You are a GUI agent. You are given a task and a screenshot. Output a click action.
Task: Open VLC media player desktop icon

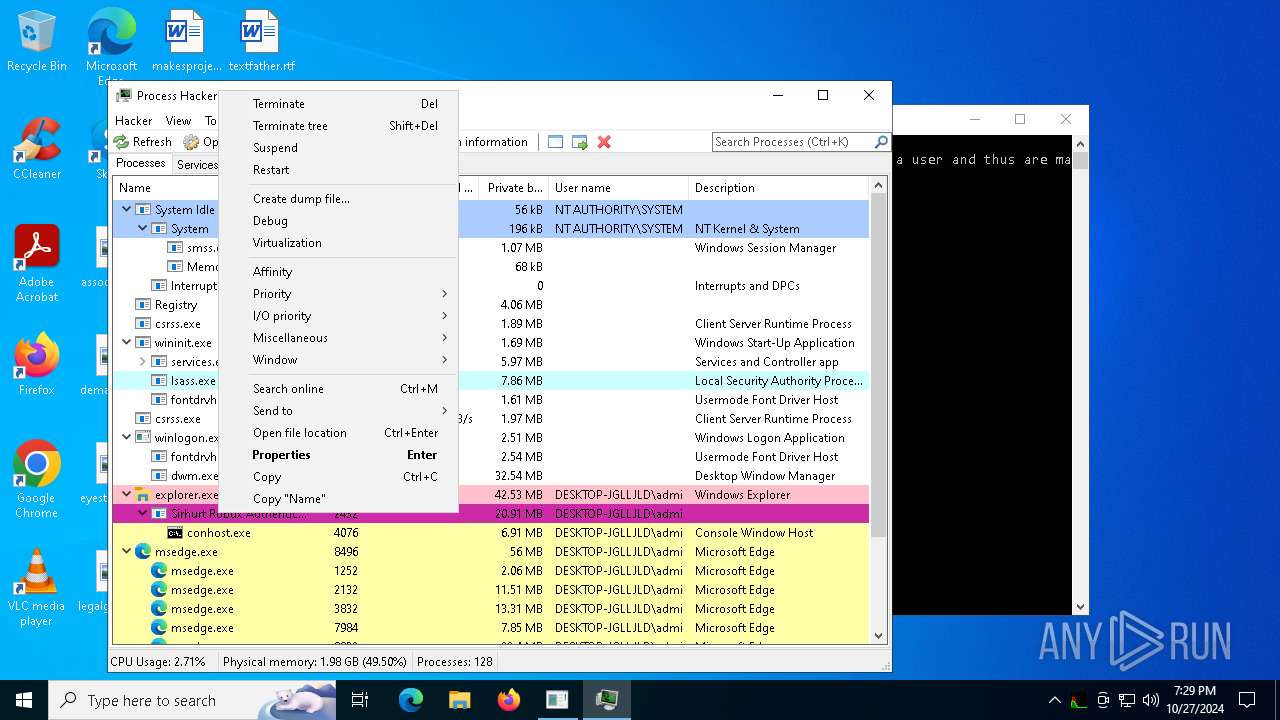coord(37,588)
